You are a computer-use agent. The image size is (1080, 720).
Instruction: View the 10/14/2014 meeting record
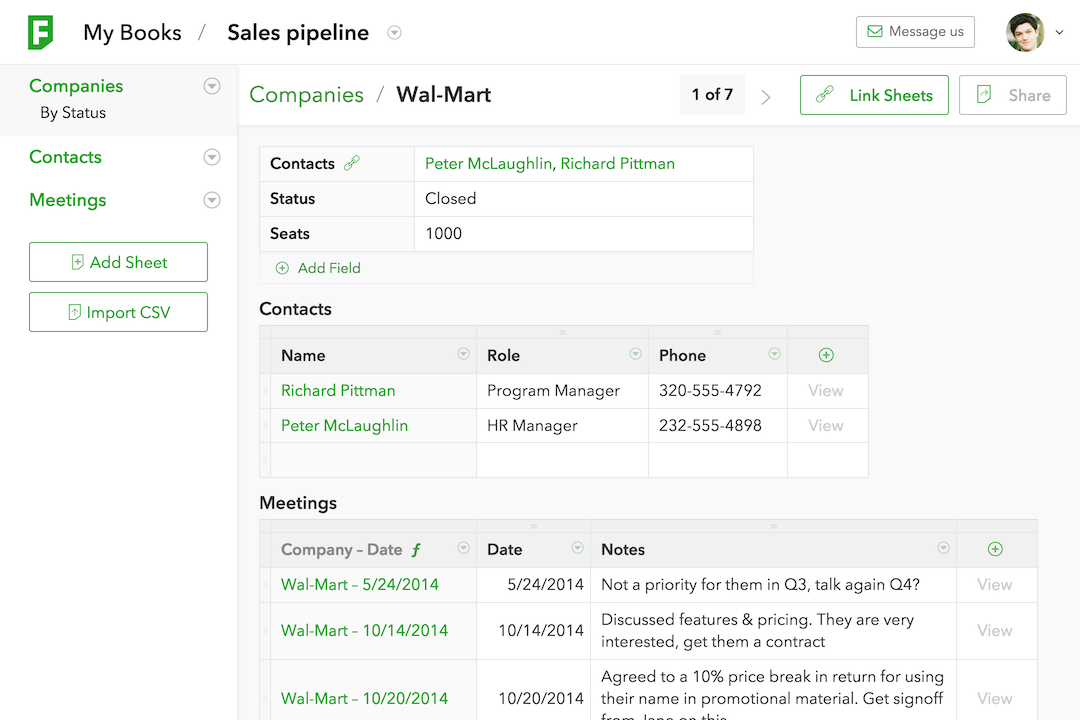tap(995, 630)
